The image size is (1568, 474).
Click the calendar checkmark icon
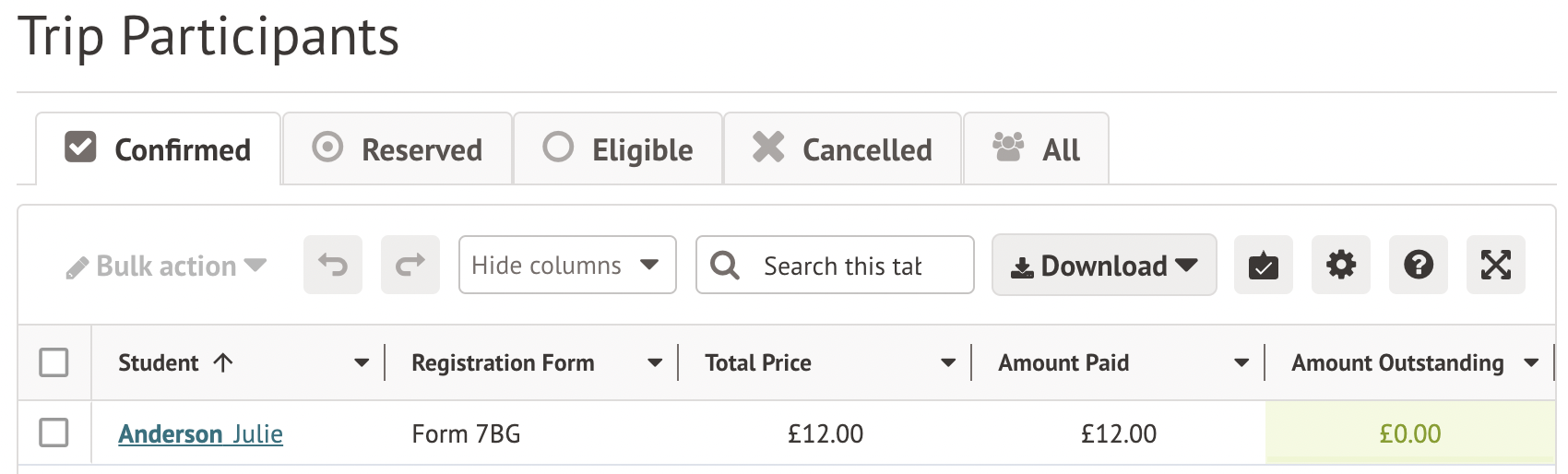pyautogui.click(x=1263, y=266)
